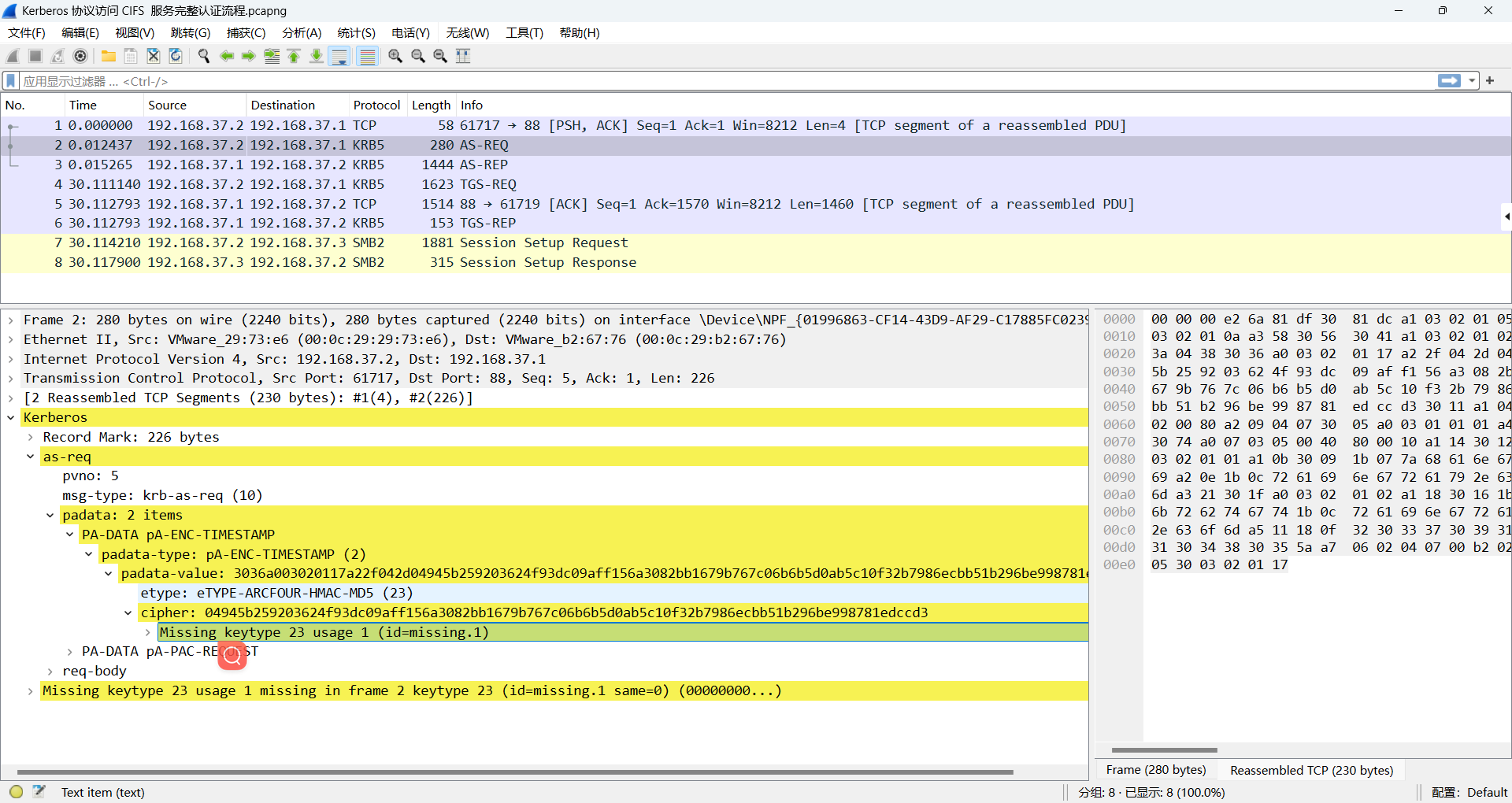Click the save capture file icon
The height and width of the screenshot is (803, 1512).
coord(131,56)
